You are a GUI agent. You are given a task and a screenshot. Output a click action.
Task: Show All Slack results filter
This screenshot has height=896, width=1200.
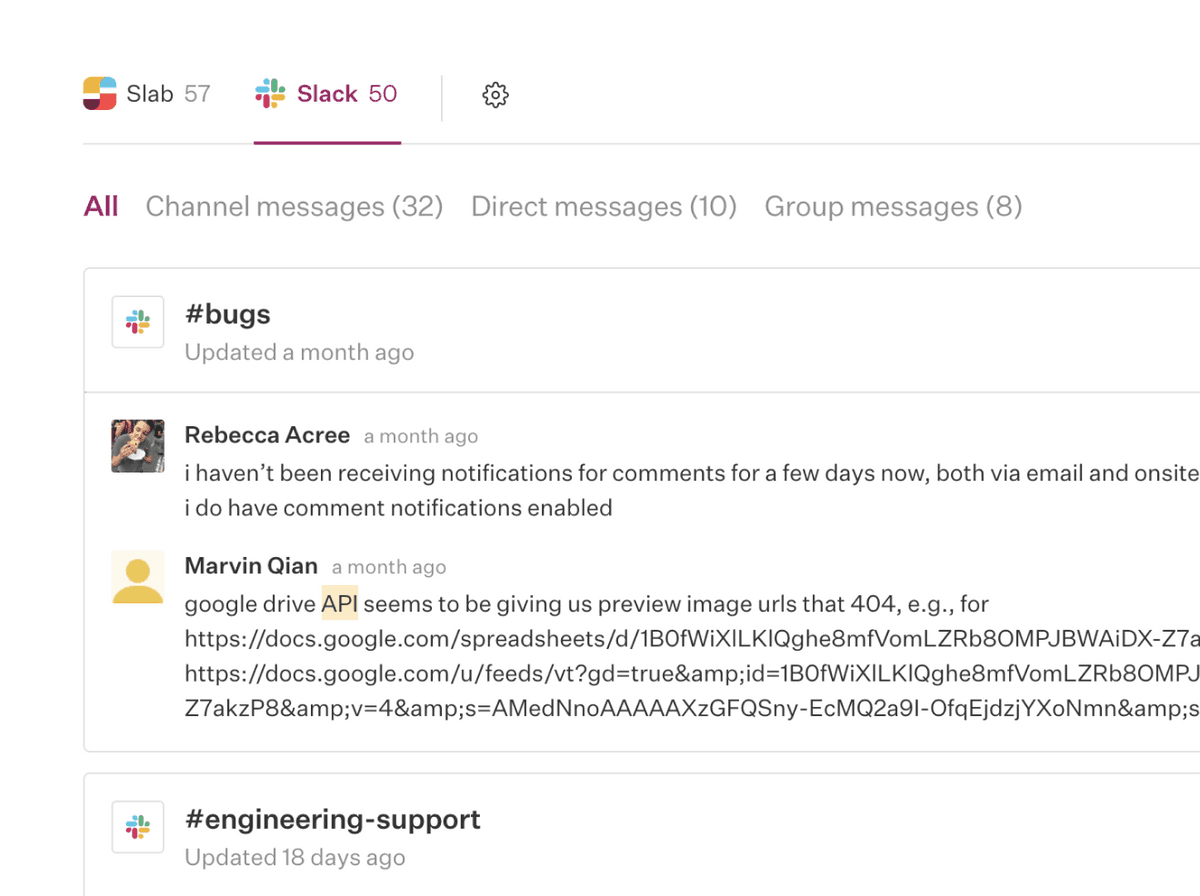tap(101, 207)
